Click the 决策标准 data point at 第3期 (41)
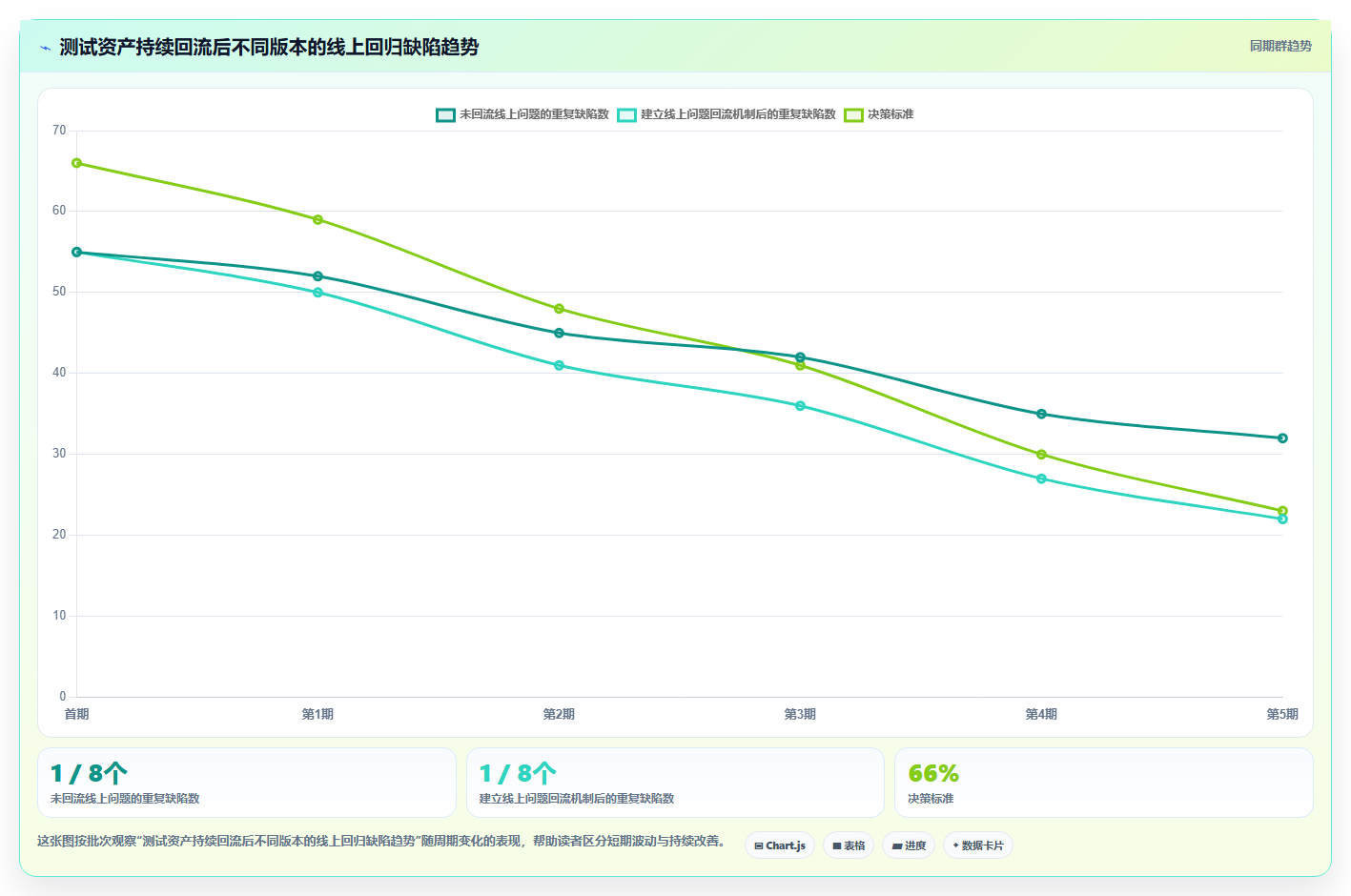This screenshot has width=1351, height=896. coord(801,365)
